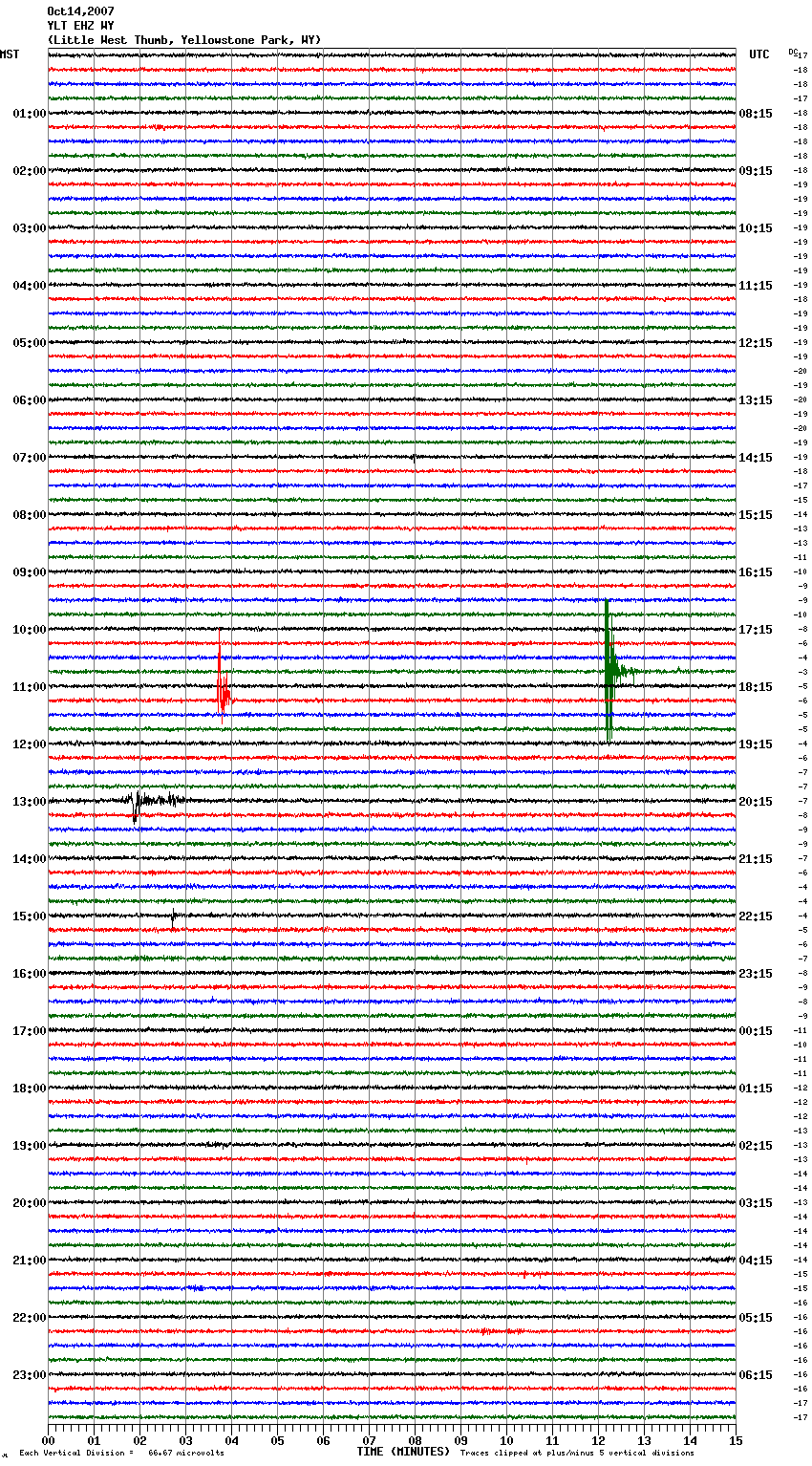The height and width of the screenshot is (1466, 812).
Task: Click the 16:00 MST time label
Action: tap(30, 974)
